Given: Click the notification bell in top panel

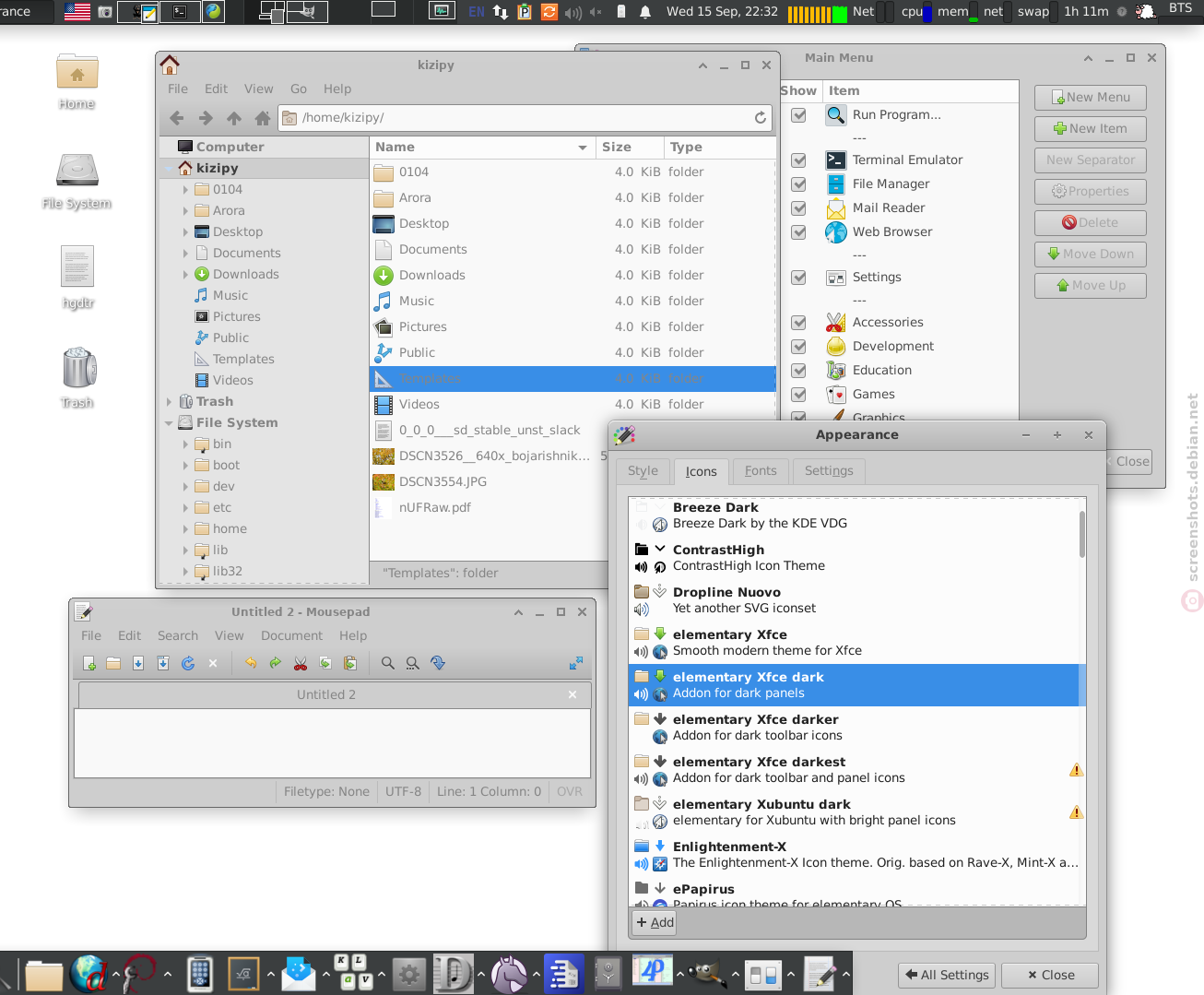Looking at the screenshot, I should tap(645, 12).
